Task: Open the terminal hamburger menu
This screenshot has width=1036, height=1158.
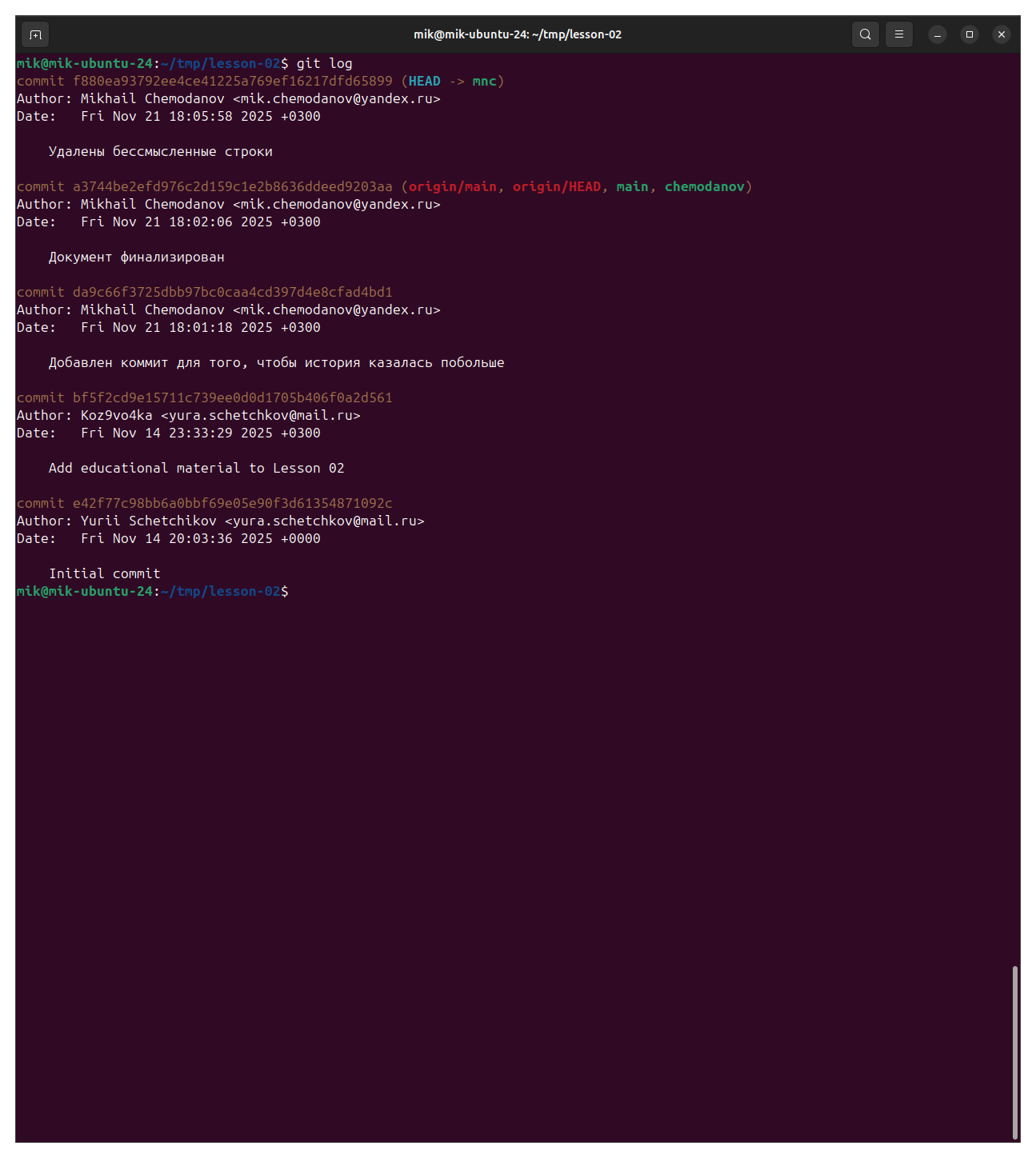Action: [x=898, y=34]
